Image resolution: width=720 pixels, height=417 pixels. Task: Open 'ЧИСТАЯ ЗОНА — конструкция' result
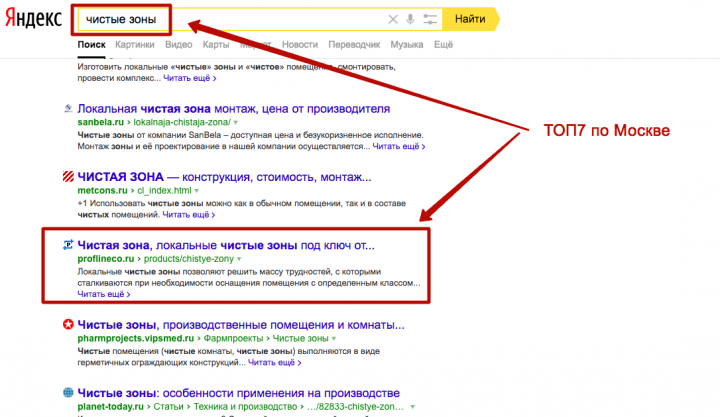224,177
